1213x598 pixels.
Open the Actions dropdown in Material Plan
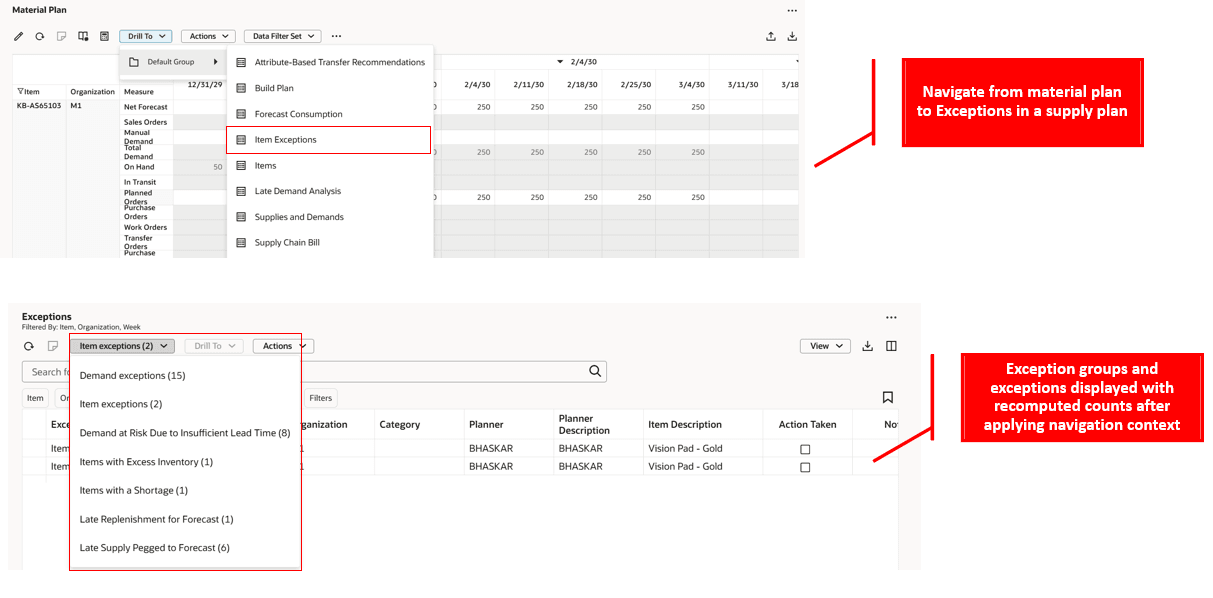pyautogui.click(x=208, y=36)
